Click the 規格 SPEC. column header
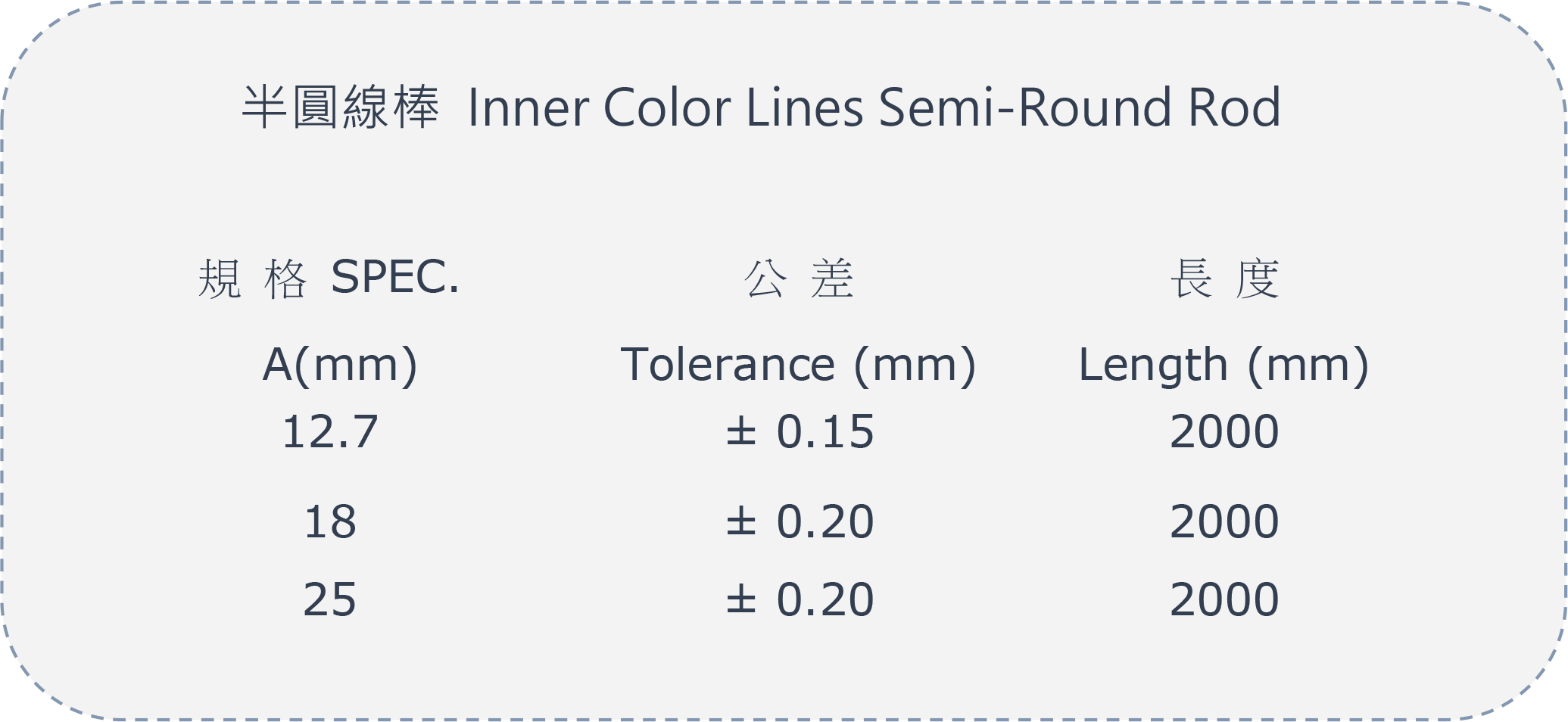Viewport: 1568px width, 722px height. click(329, 278)
